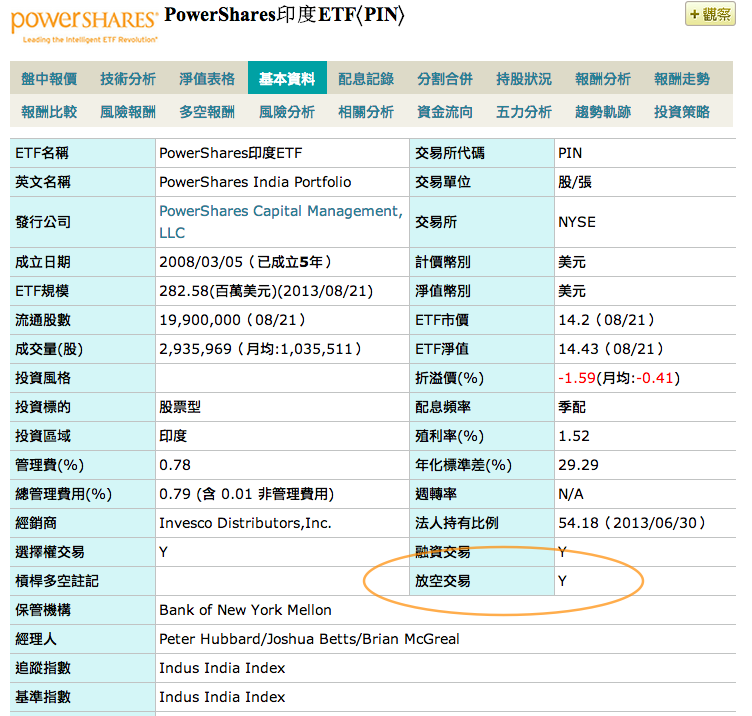Viewport: 752px width, 716px height.
Task: Select the ETF market price 14.2
Action: click(x=574, y=320)
